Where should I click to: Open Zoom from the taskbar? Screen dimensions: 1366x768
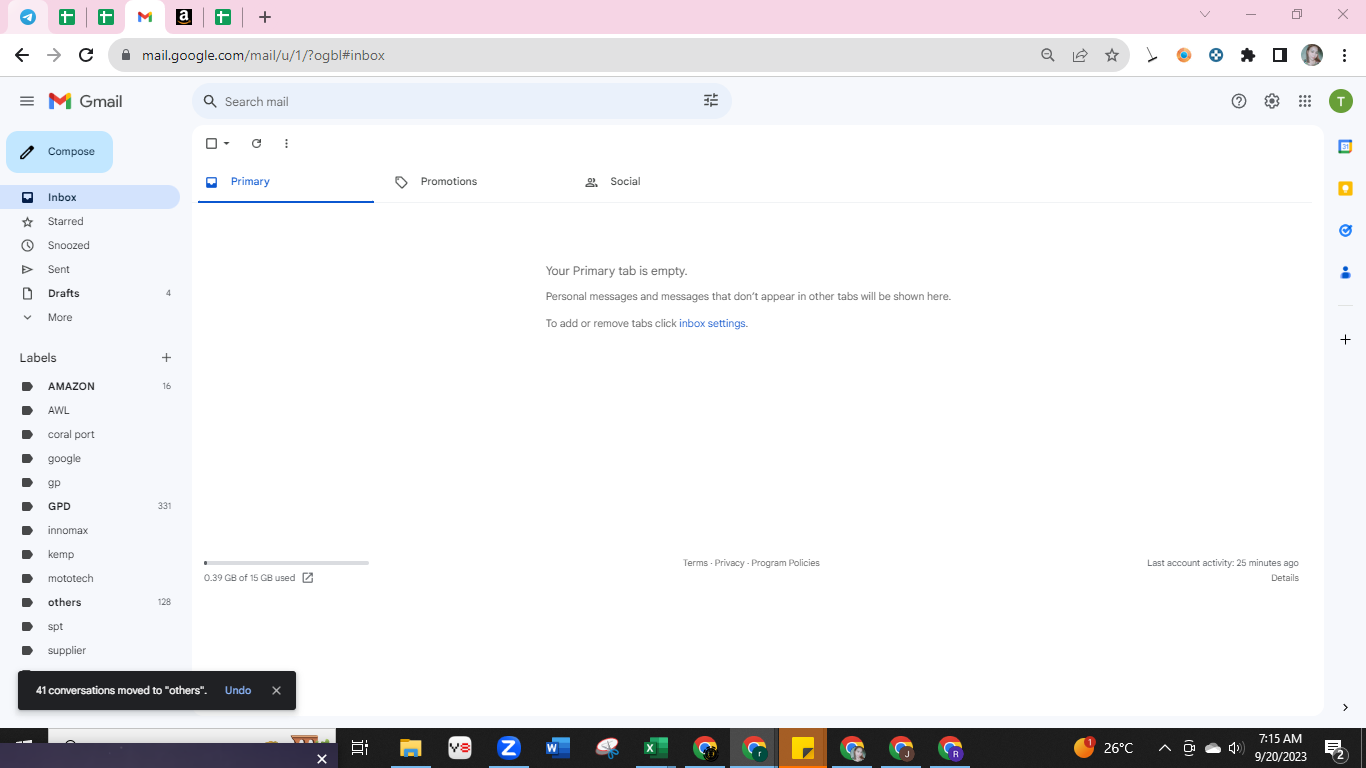click(x=509, y=748)
